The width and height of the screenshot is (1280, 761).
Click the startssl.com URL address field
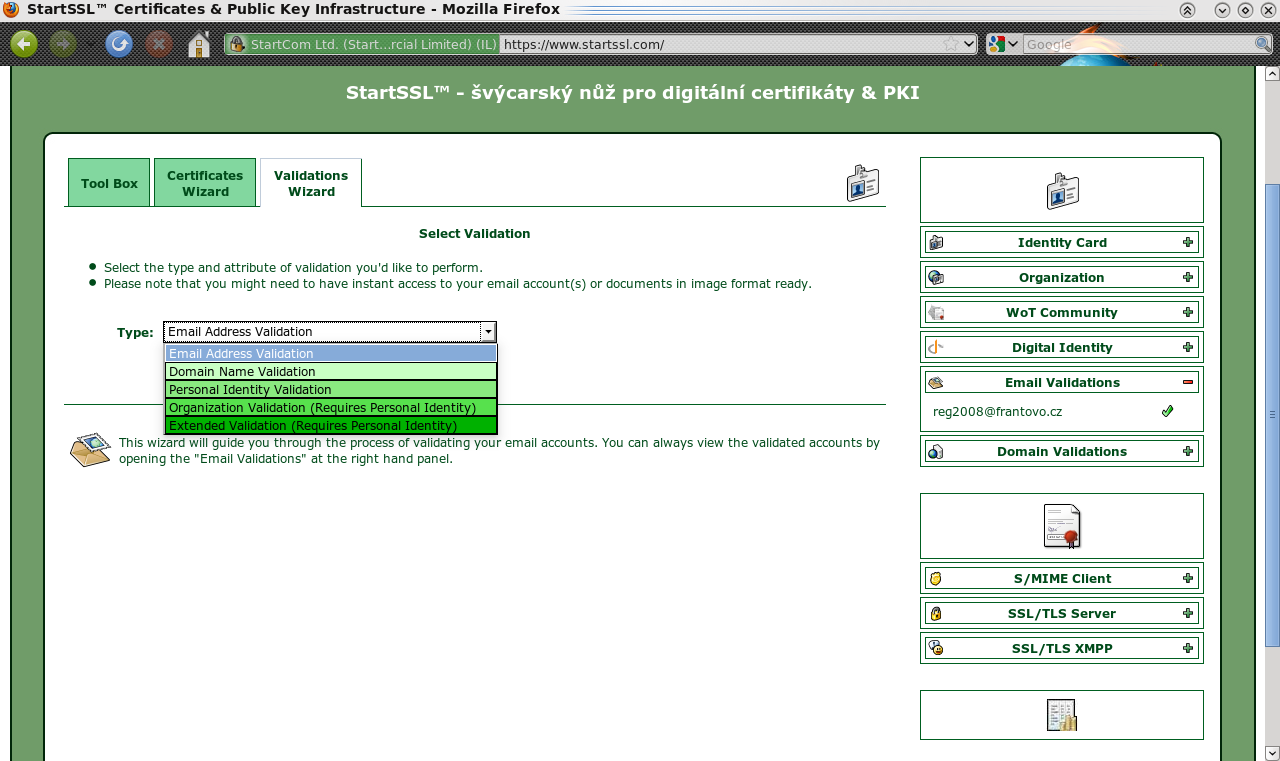[720, 44]
